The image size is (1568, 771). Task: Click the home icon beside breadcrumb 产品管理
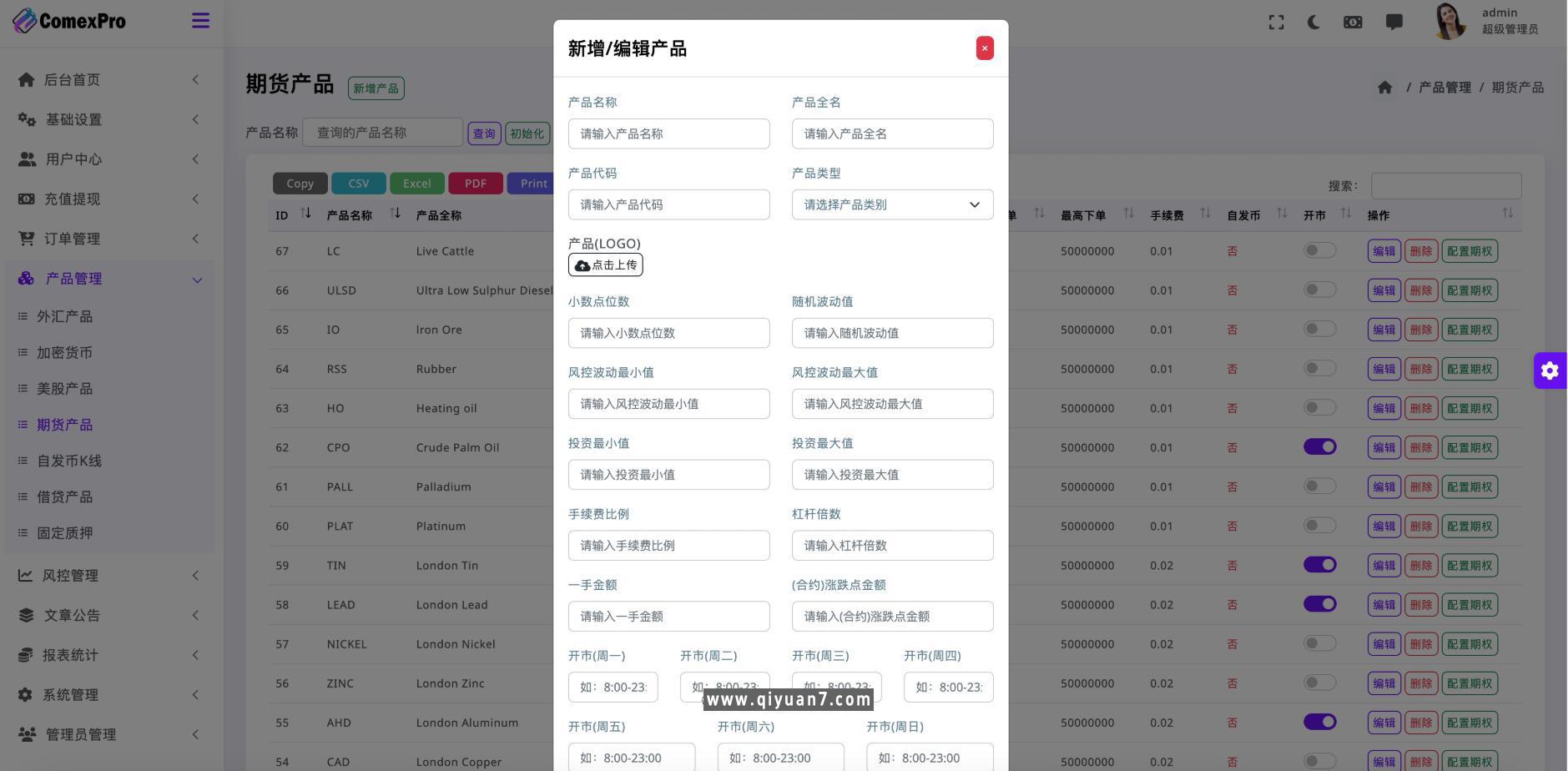(x=1384, y=87)
